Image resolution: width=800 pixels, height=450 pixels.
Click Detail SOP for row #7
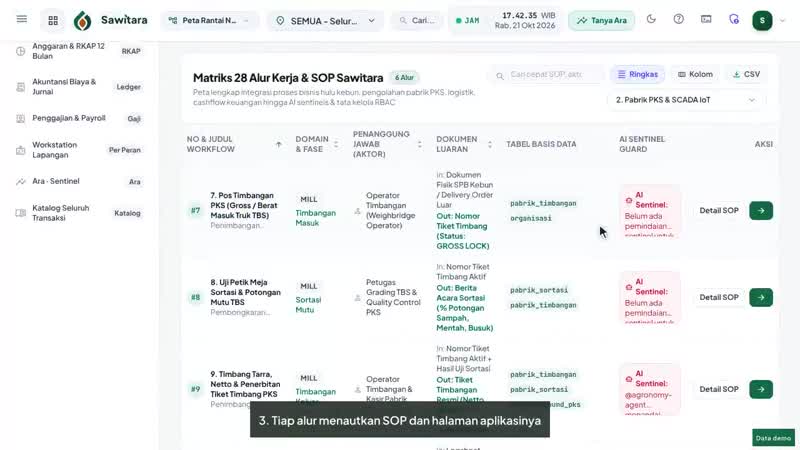719,210
